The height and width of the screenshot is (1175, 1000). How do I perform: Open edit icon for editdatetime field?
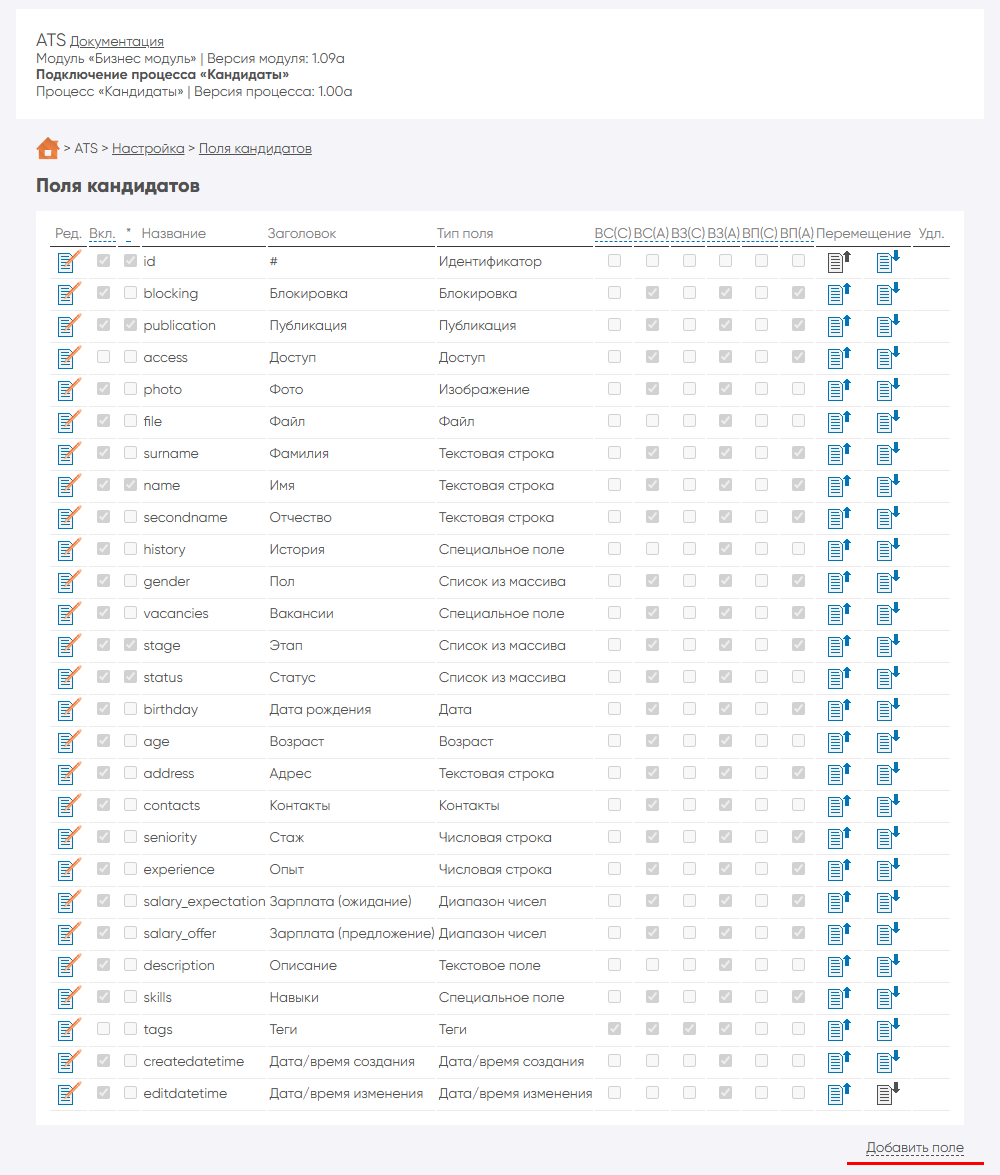[x=68, y=1094]
